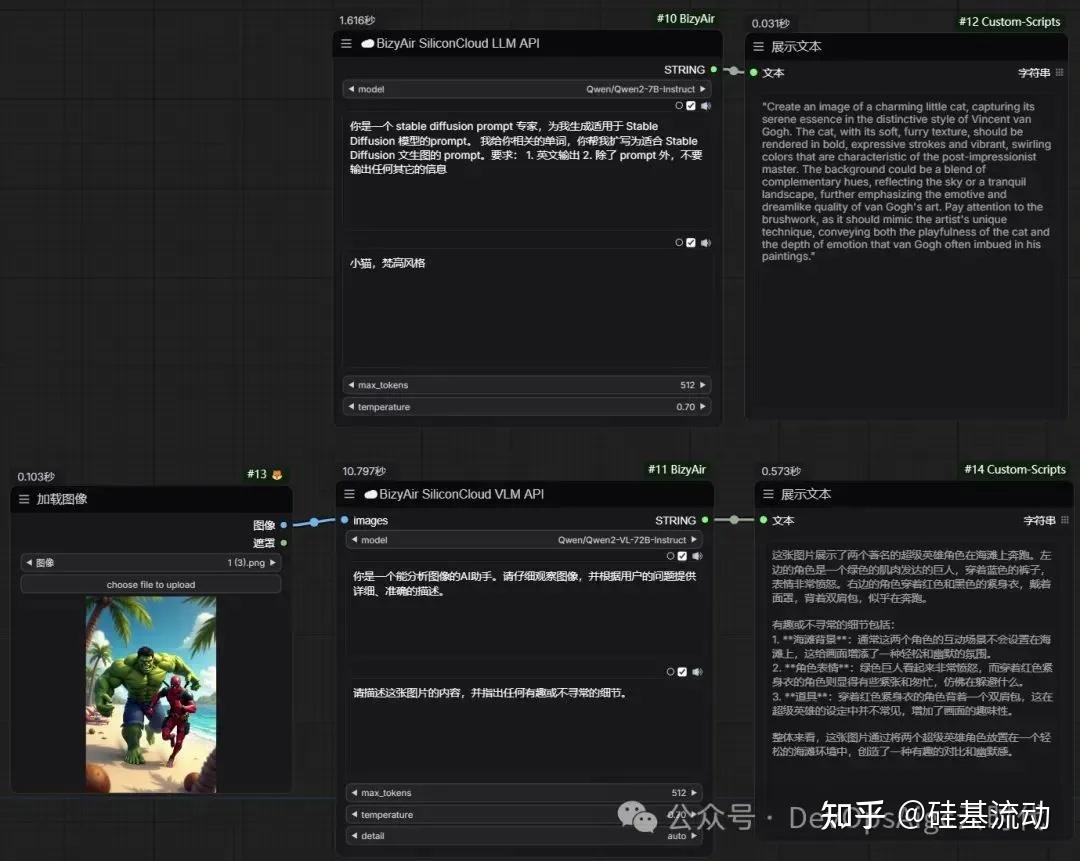
Task: Click the Hulk and Deadpool beach image preview
Action: [151, 694]
